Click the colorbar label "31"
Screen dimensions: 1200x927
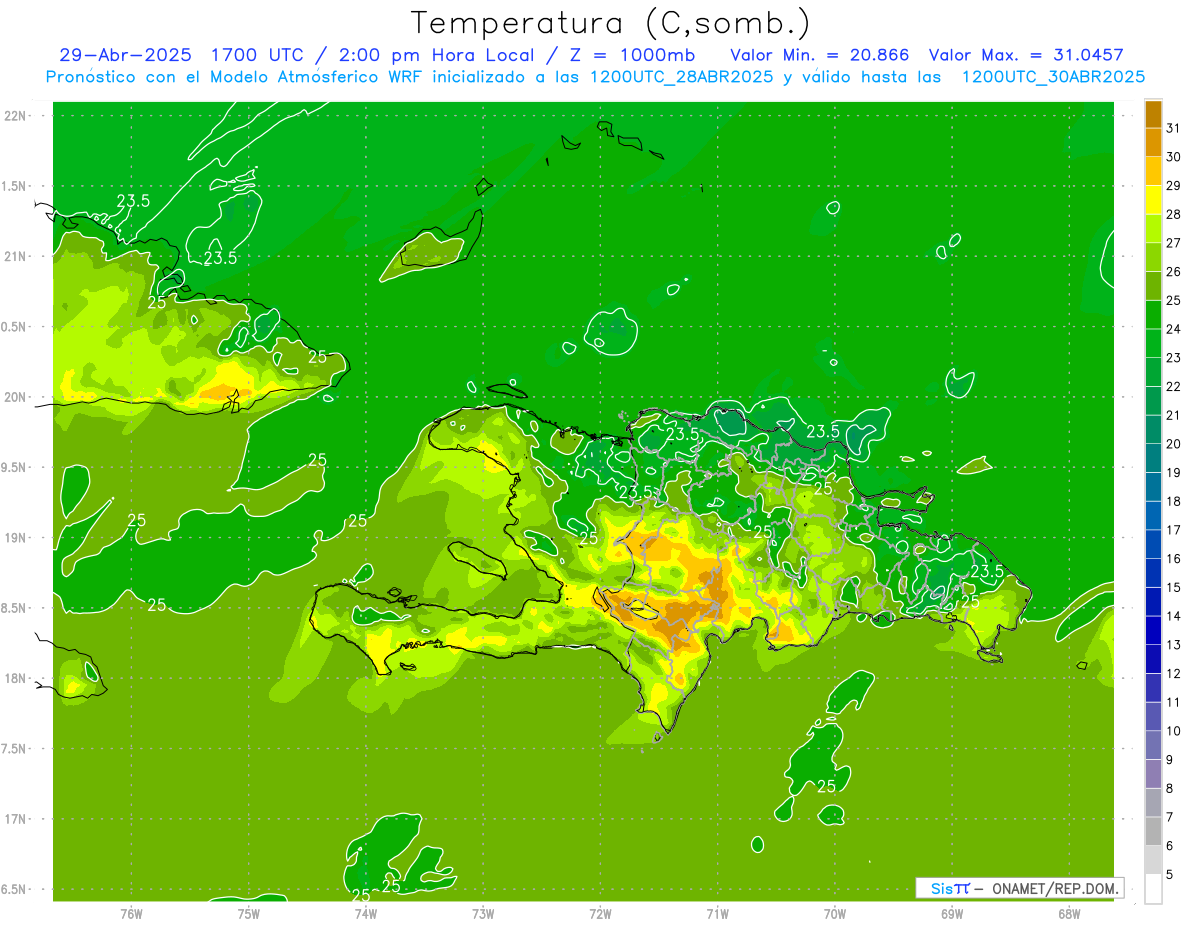click(x=1173, y=129)
